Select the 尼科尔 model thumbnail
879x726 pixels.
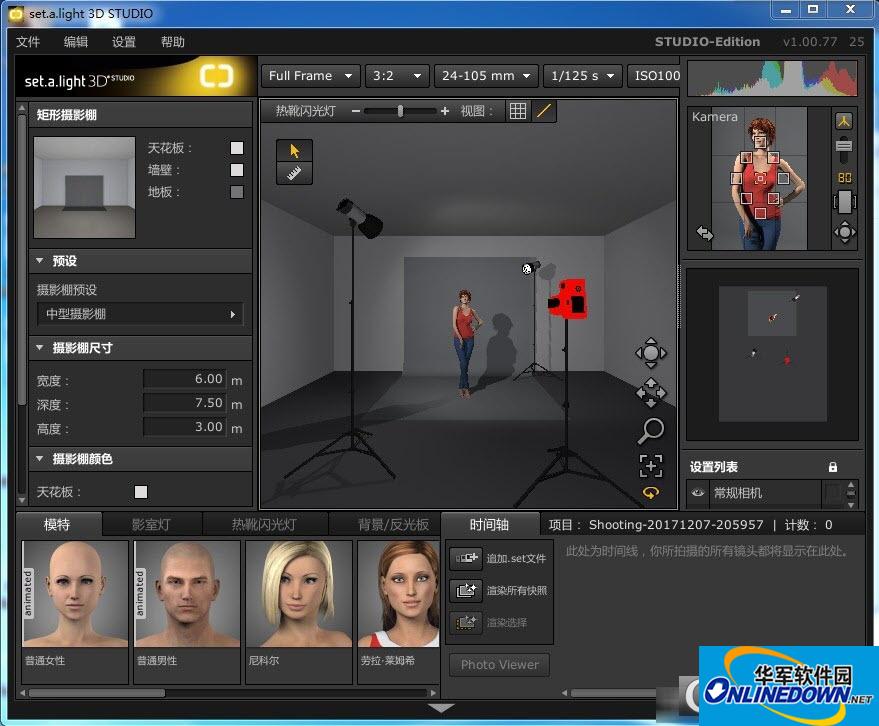[x=298, y=596]
